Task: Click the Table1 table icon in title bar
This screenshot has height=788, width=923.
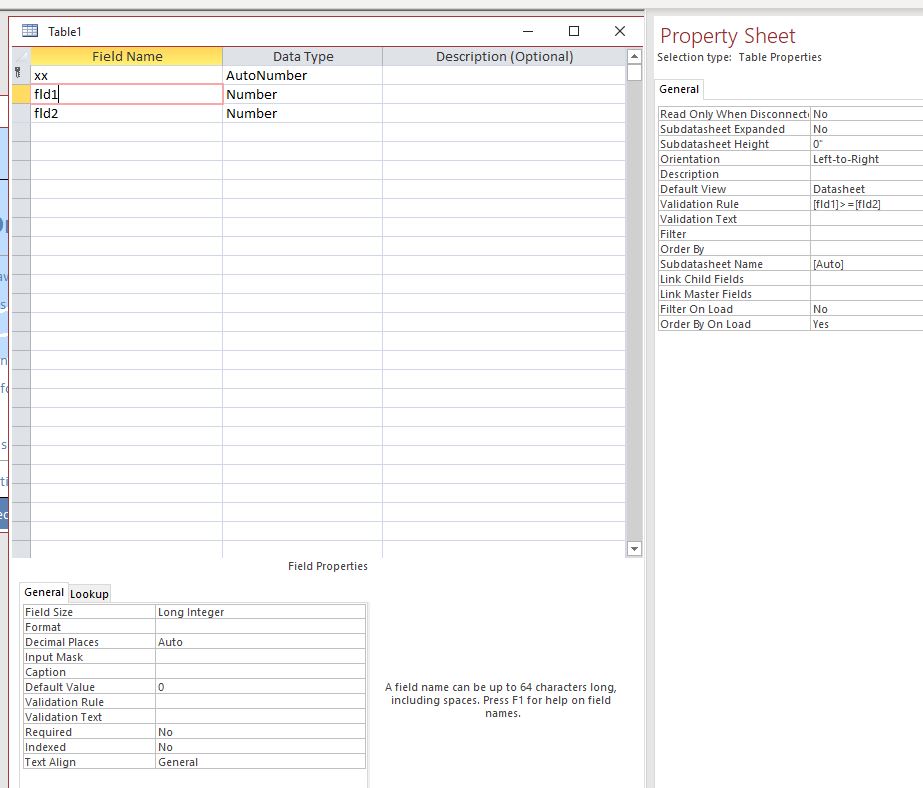Action: point(30,31)
